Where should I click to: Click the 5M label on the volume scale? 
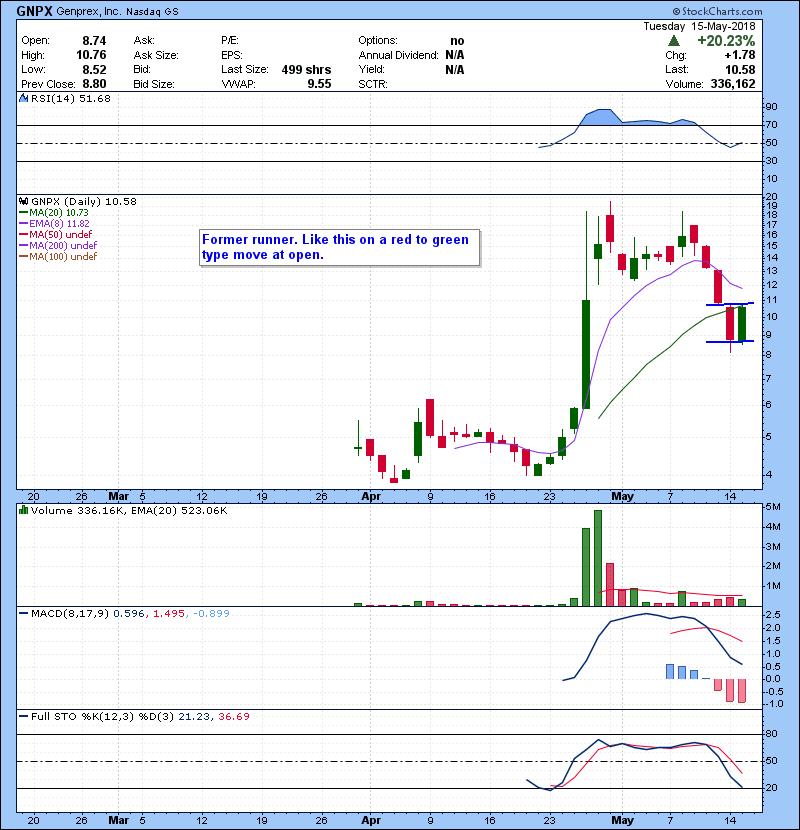pos(773,507)
